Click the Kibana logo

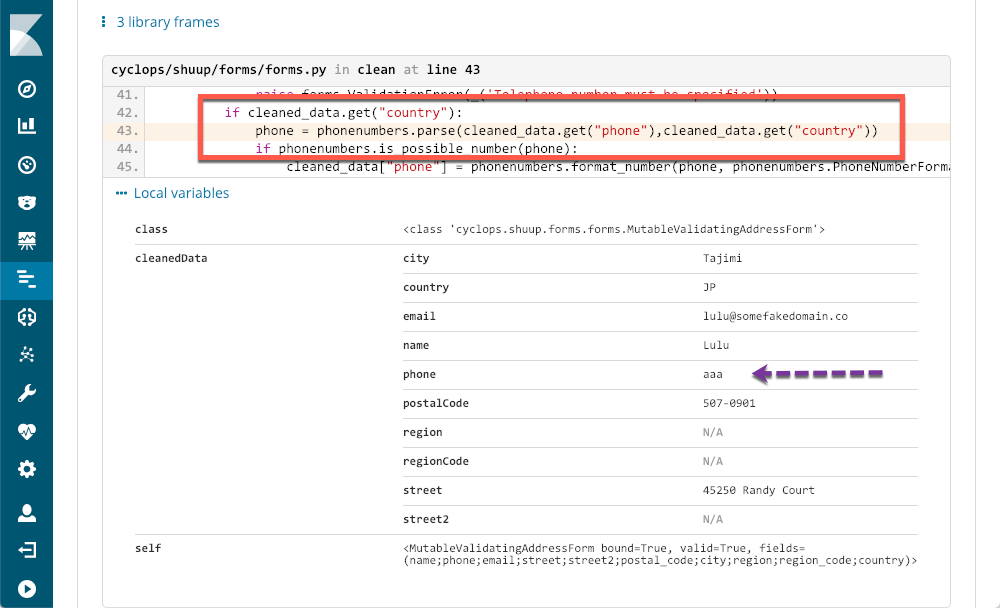tap(26, 38)
